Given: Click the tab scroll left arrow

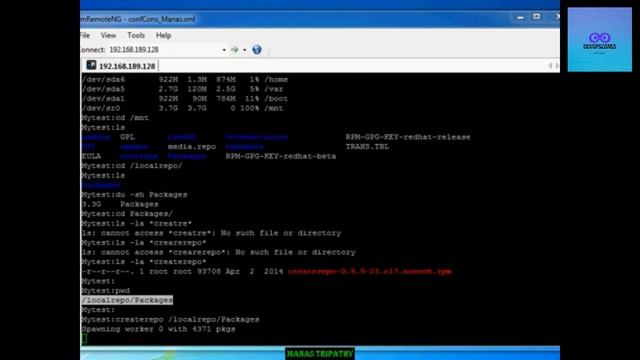Looking at the screenshot, I should [550, 66].
